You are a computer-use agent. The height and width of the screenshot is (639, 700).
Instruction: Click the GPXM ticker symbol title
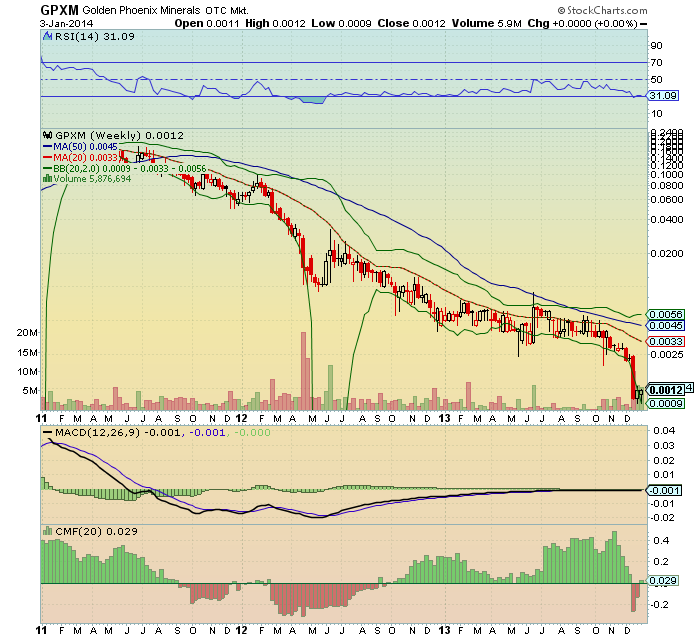pyautogui.click(x=59, y=10)
